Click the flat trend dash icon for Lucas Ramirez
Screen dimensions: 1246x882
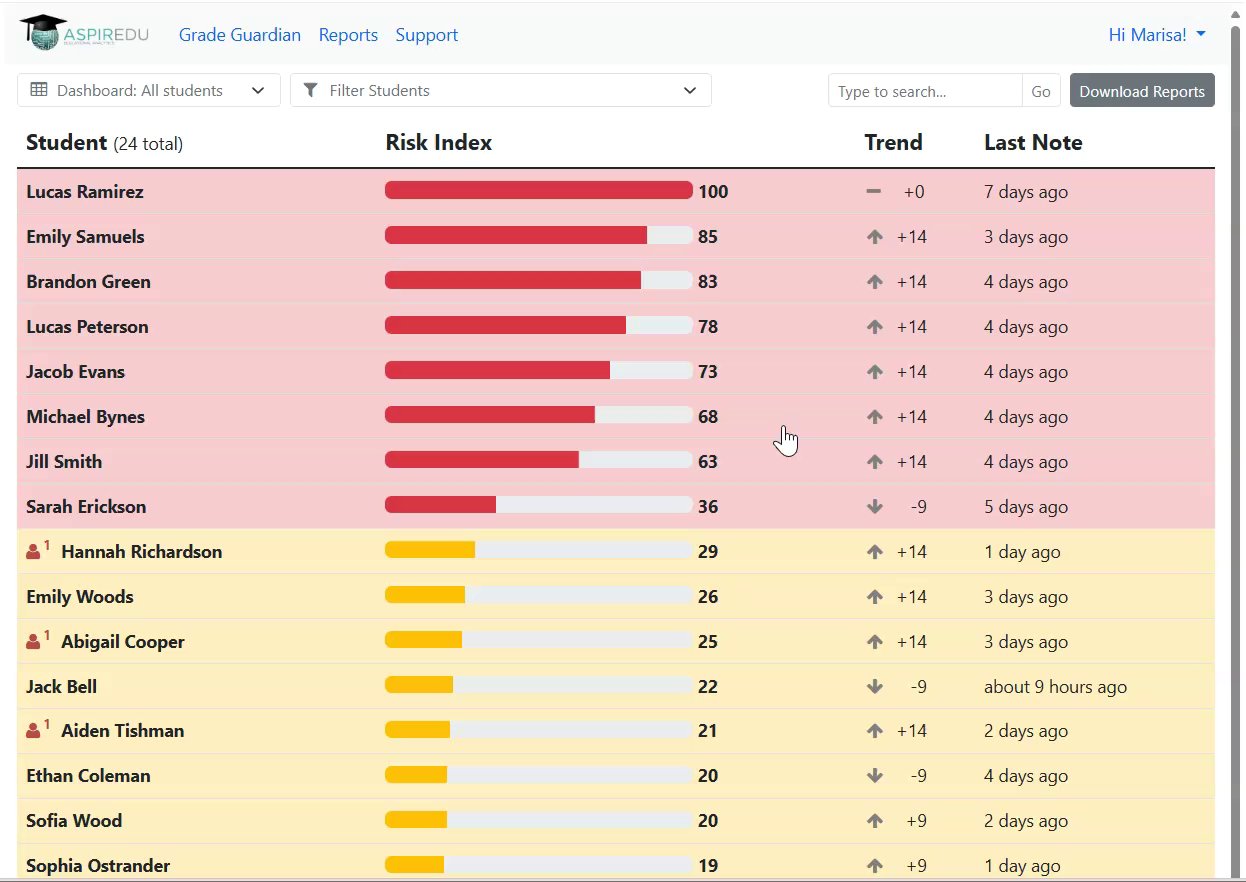coord(874,191)
